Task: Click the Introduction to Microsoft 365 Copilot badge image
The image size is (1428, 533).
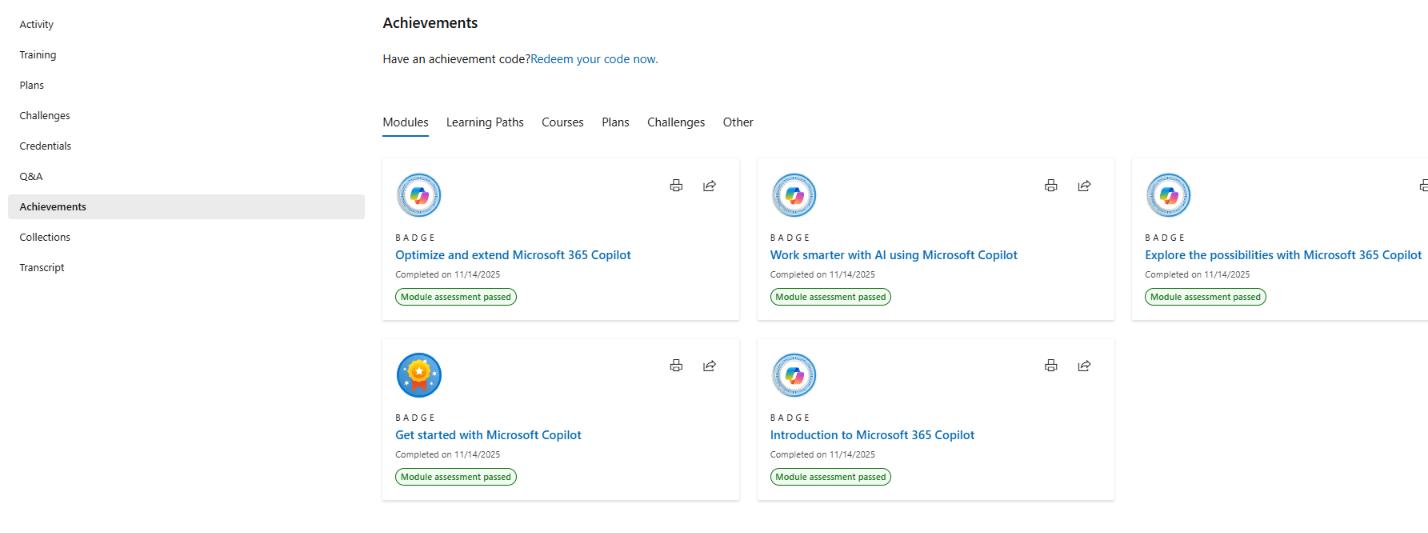Action: (x=794, y=375)
